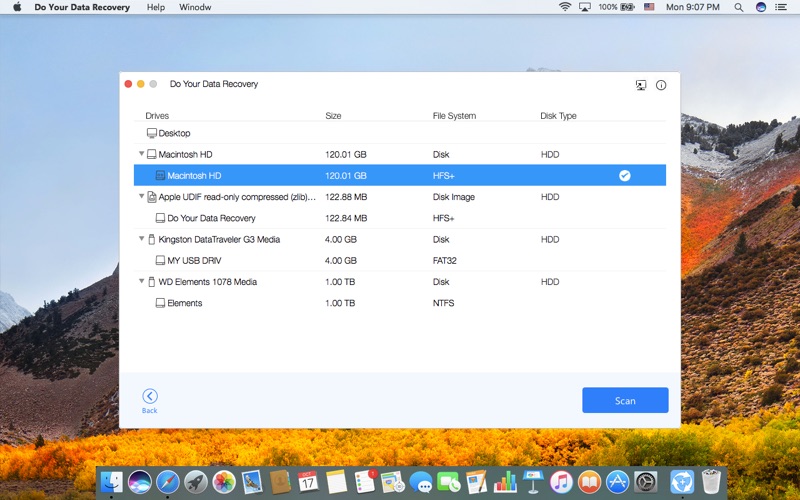
Task: Open Numbers from the Dock
Action: pos(505,482)
